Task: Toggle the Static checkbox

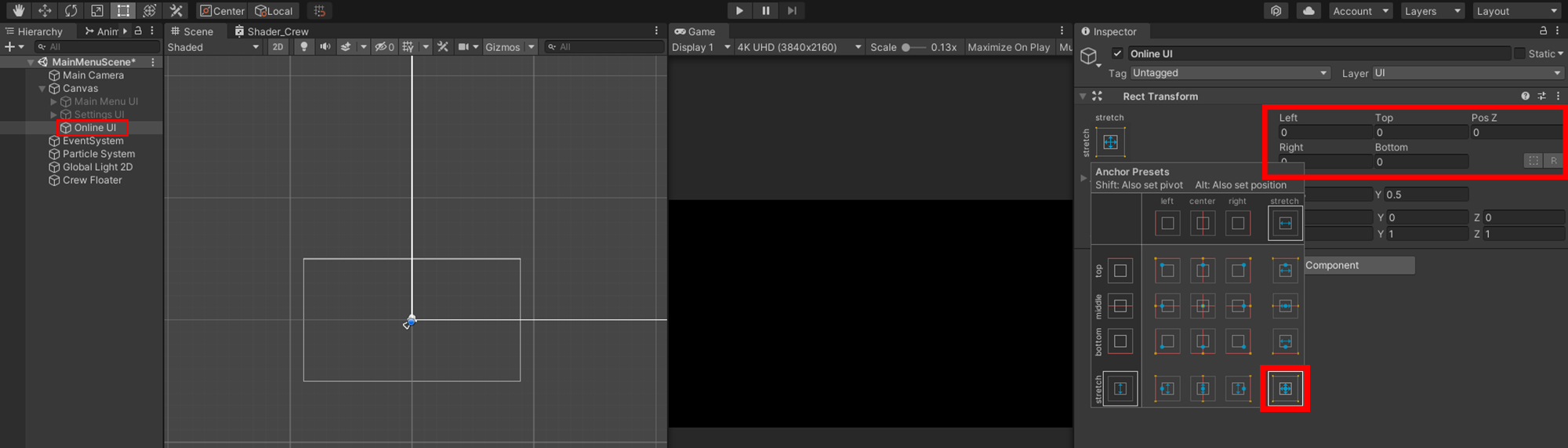Action: pyautogui.click(x=1519, y=53)
